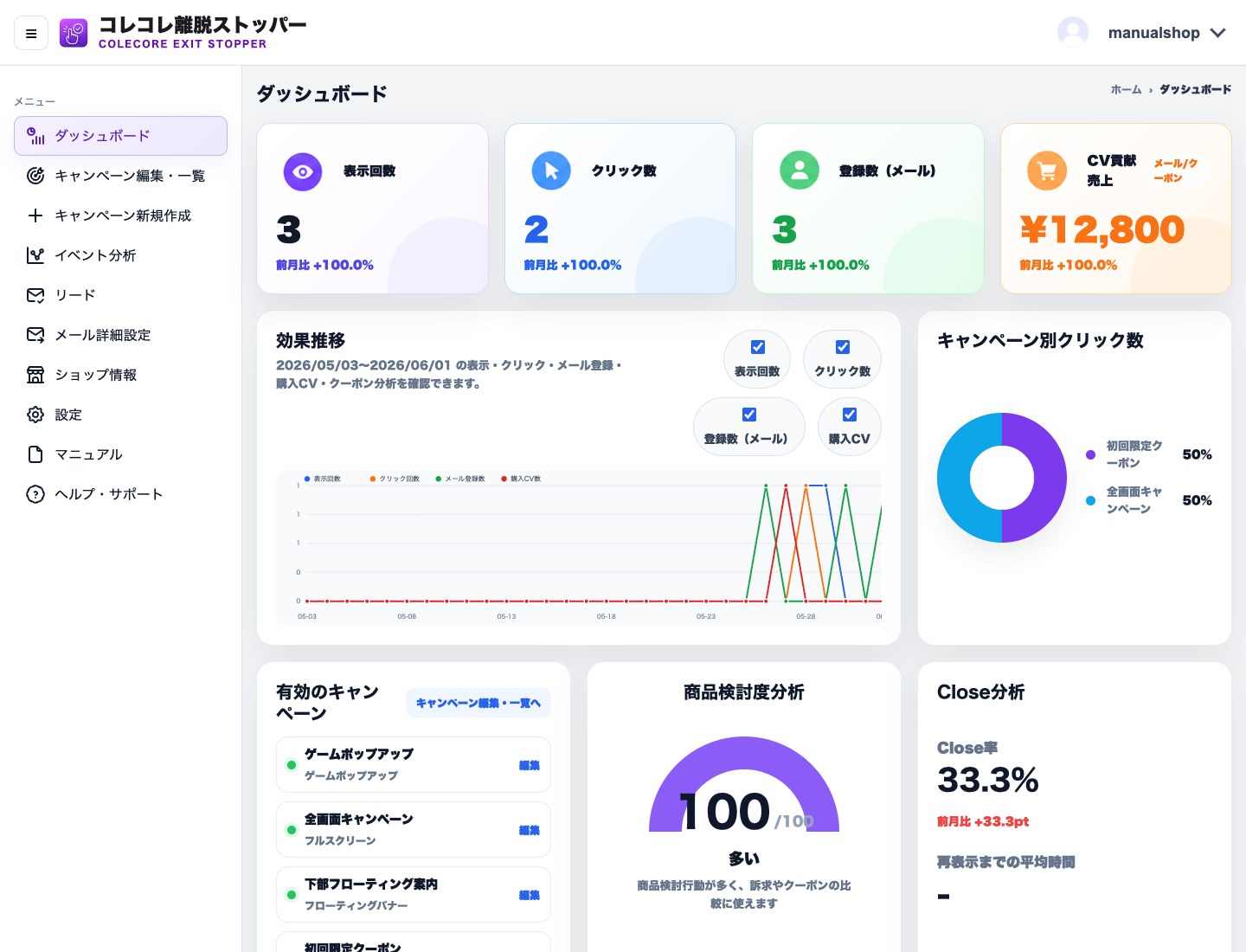The height and width of the screenshot is (952, 1246).
Task: Toggle メール登録数 legend entry in chart
Action: pos(460,479)
